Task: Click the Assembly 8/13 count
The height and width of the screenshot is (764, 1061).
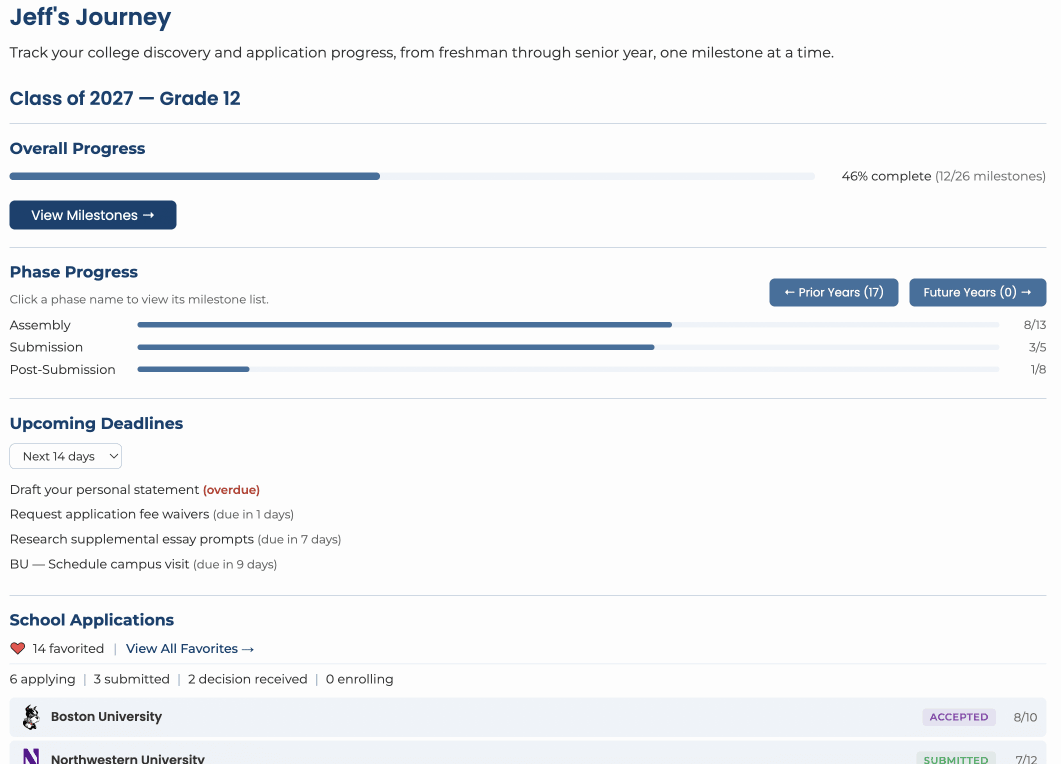Action: pyautogui.click(x=1035, y=325)
